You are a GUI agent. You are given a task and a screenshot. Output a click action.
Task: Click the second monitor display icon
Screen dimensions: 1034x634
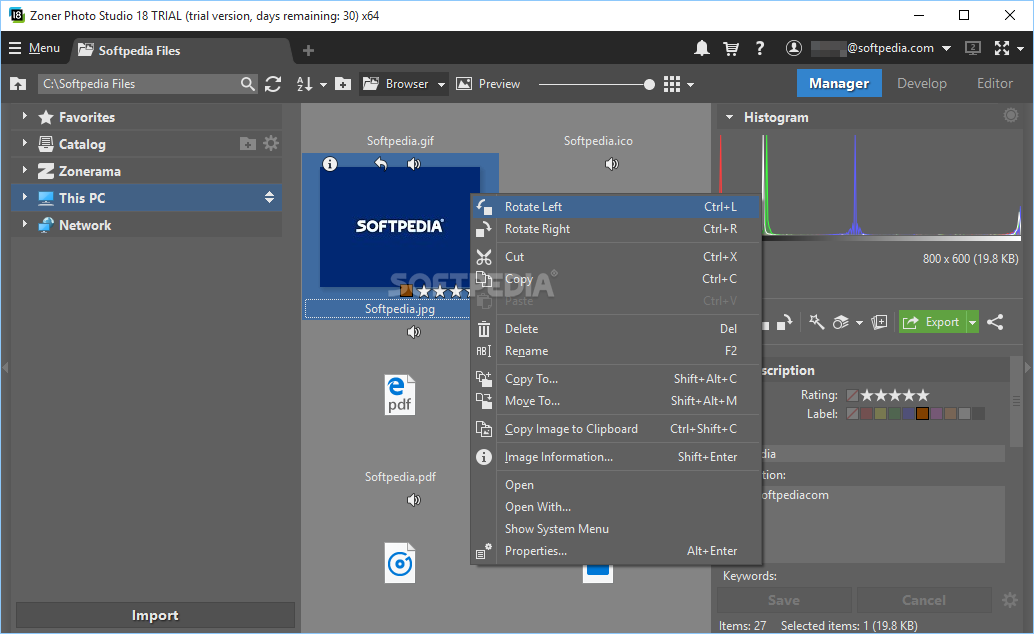[x=973, y=48]
